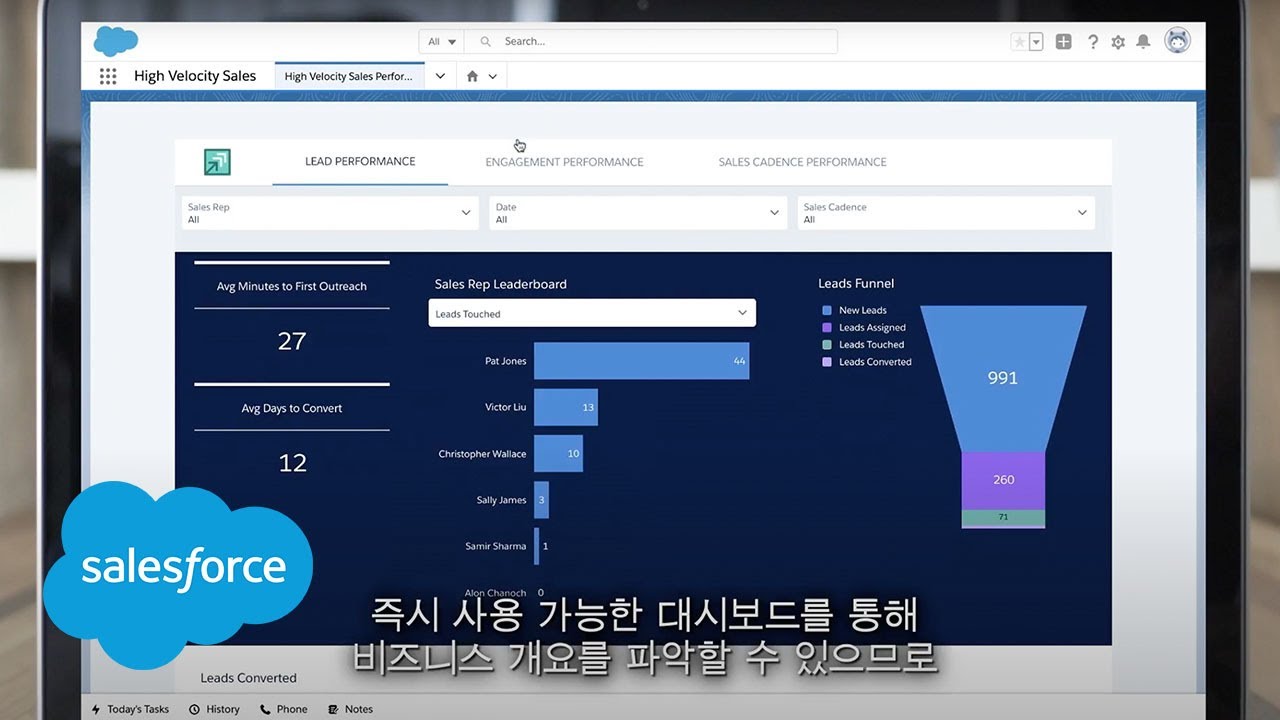Image resolution: width=1280 pixels, height=720 pixels.
Task: Click Leads Touched legend color swatch
Action: (x=827, y=345)
